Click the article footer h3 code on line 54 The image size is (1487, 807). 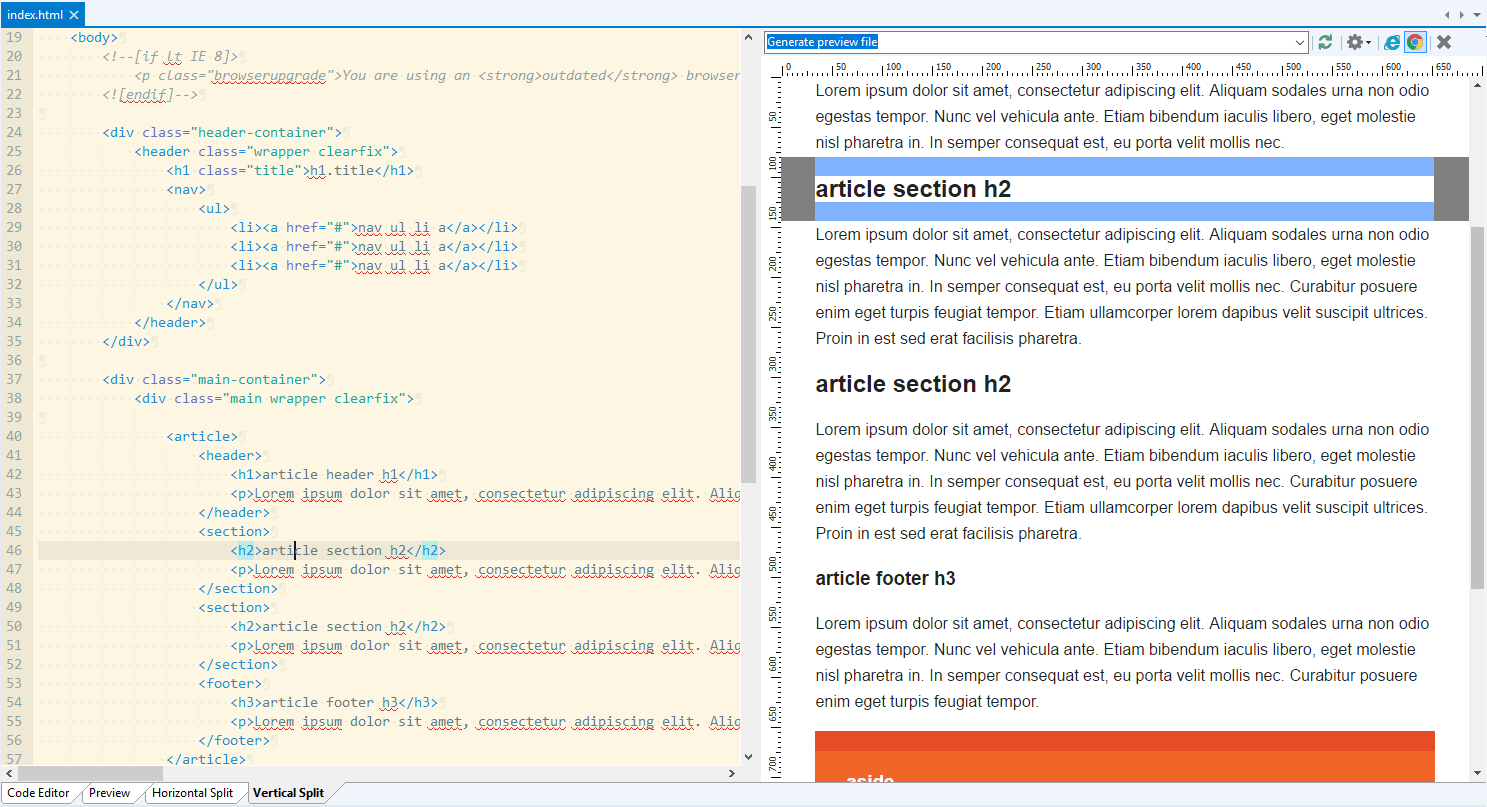(x=334, y=702)
